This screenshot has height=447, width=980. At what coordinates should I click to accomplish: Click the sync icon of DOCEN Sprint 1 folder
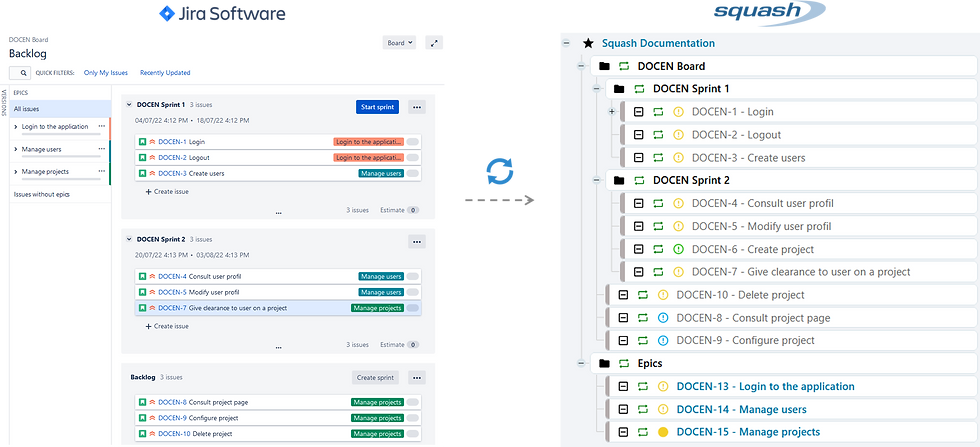[x=639, y=89]
